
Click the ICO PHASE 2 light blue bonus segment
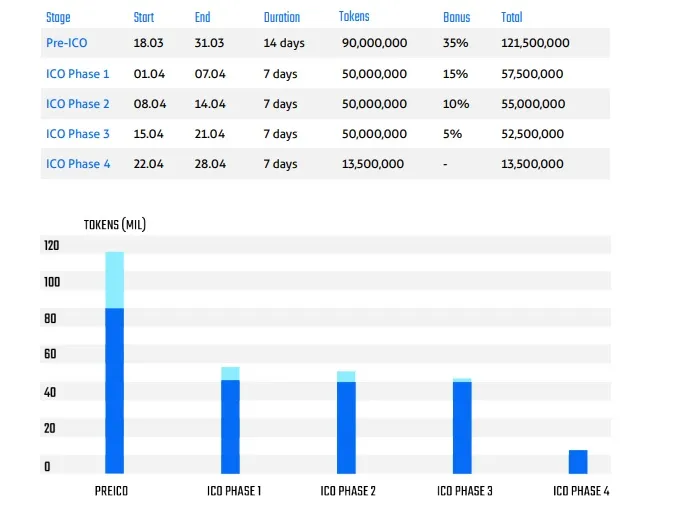click(x=346, y=376)
